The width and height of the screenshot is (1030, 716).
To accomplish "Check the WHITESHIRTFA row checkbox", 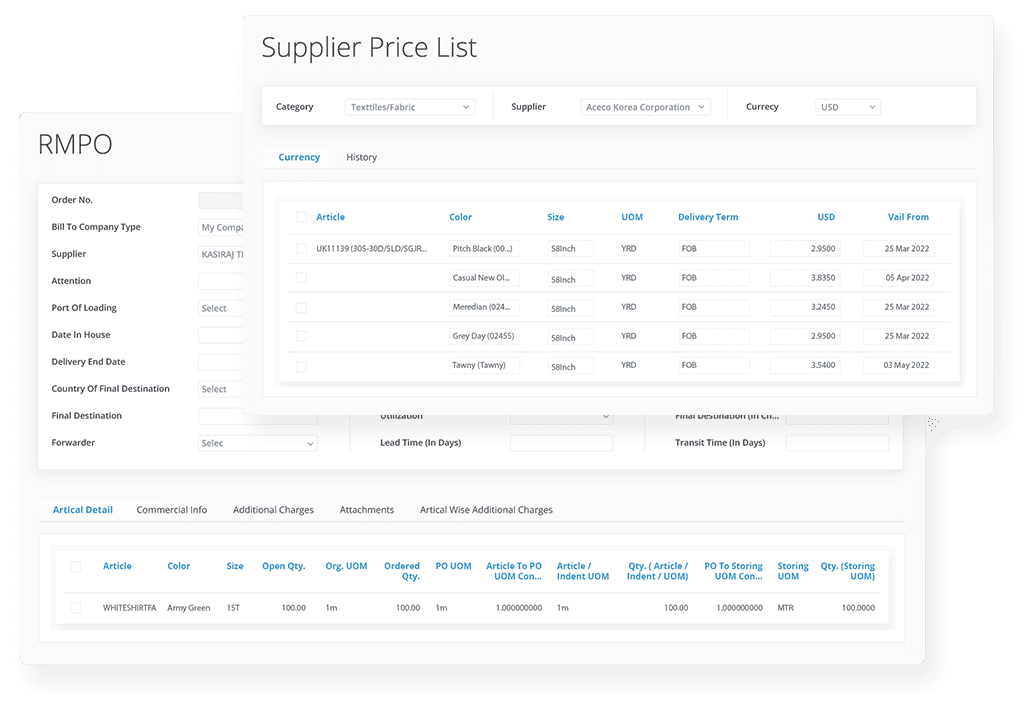I will 76,608.
